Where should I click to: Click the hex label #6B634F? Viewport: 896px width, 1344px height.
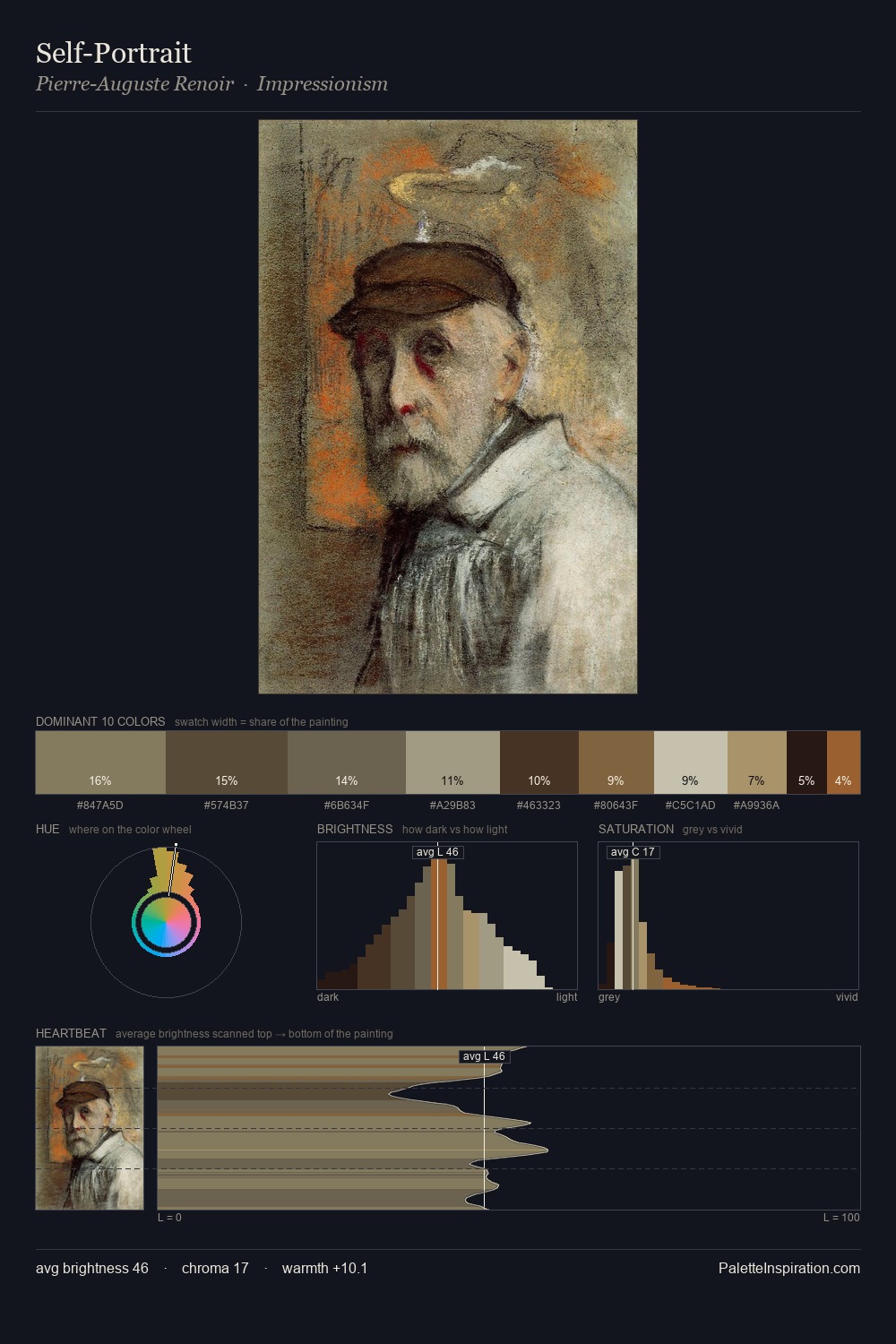[x=347, y=806]
